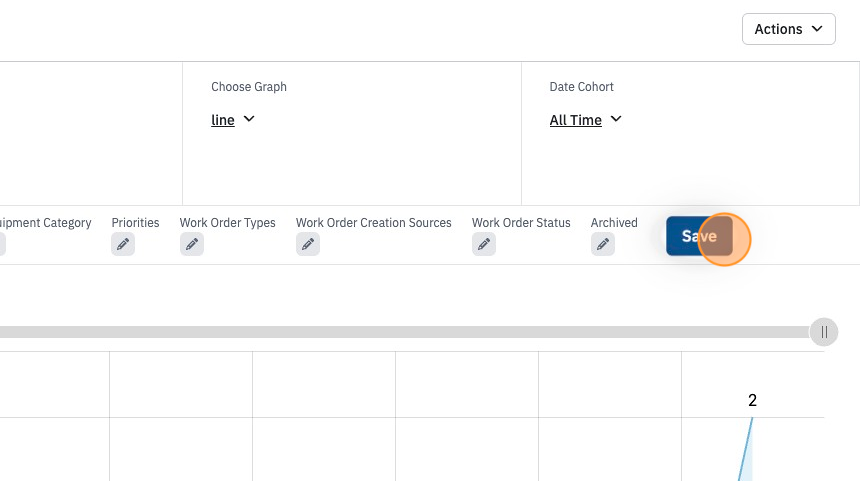The image size is (860, 481).
Task: Select the 'line' underlined text
Action: point(223,120)
